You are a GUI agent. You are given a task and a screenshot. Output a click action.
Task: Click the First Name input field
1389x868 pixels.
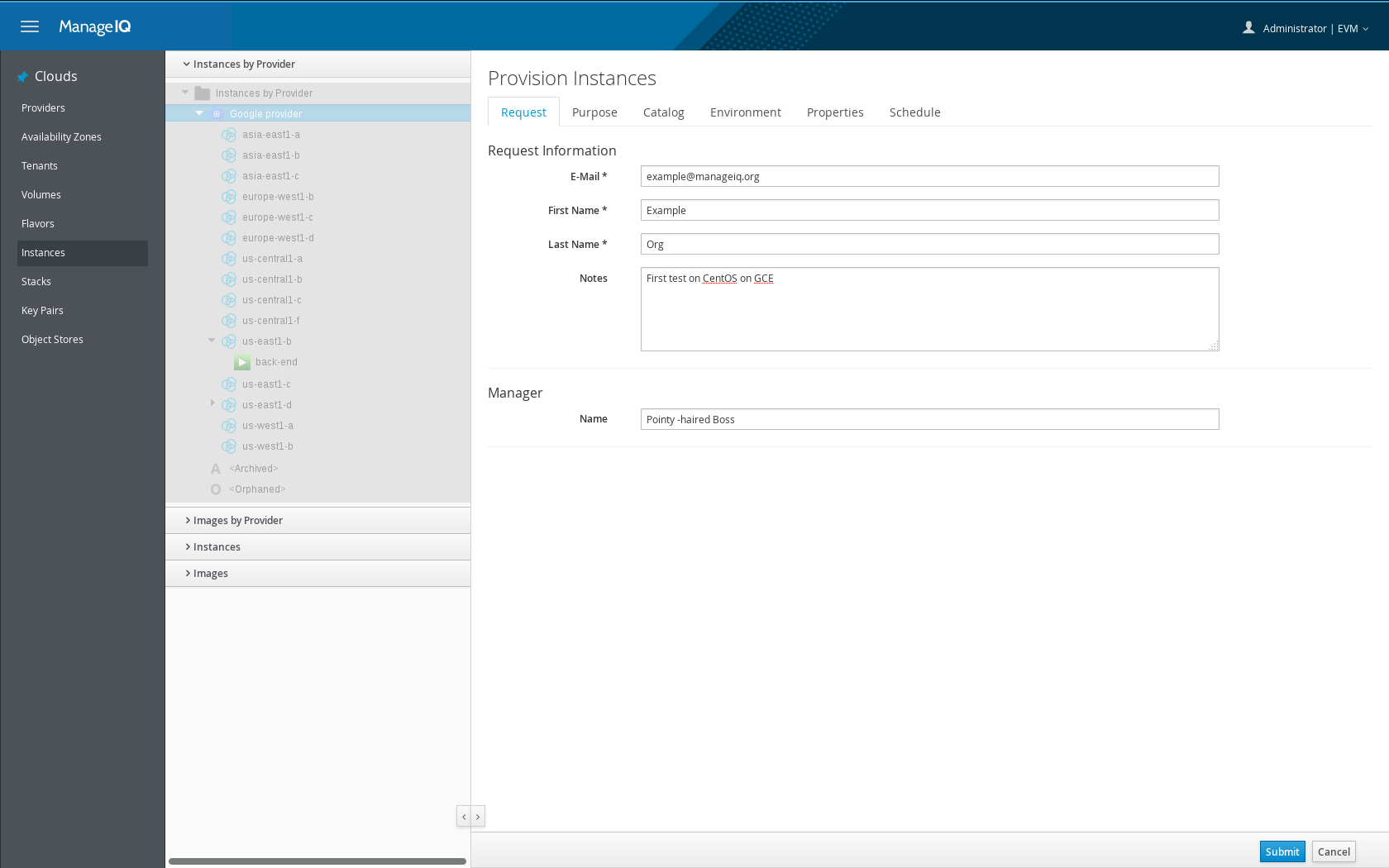coord(929,210)
